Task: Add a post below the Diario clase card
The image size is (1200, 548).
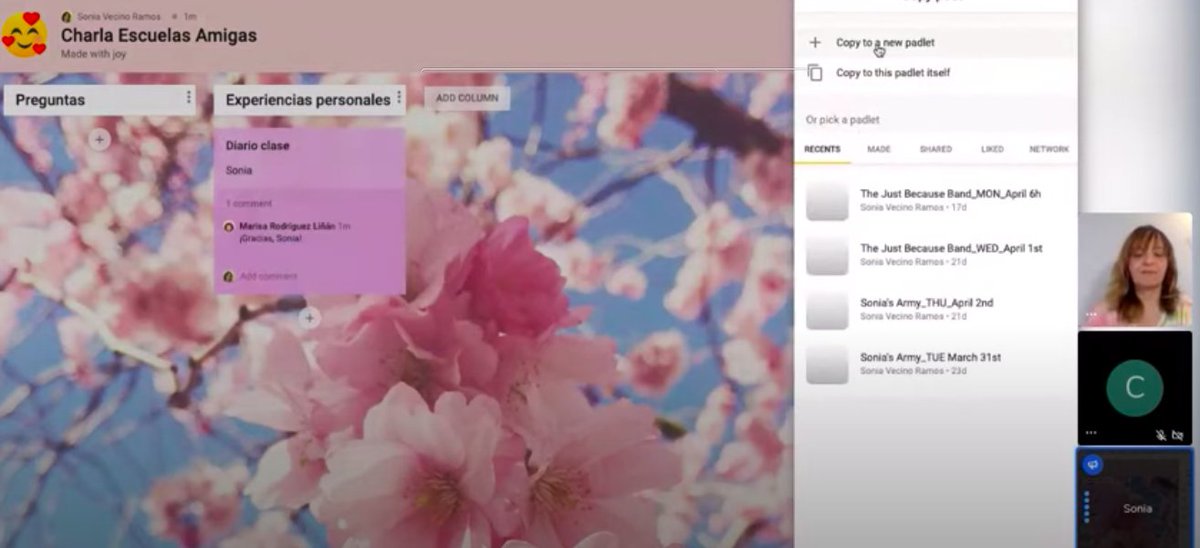Action: [310, 318]
